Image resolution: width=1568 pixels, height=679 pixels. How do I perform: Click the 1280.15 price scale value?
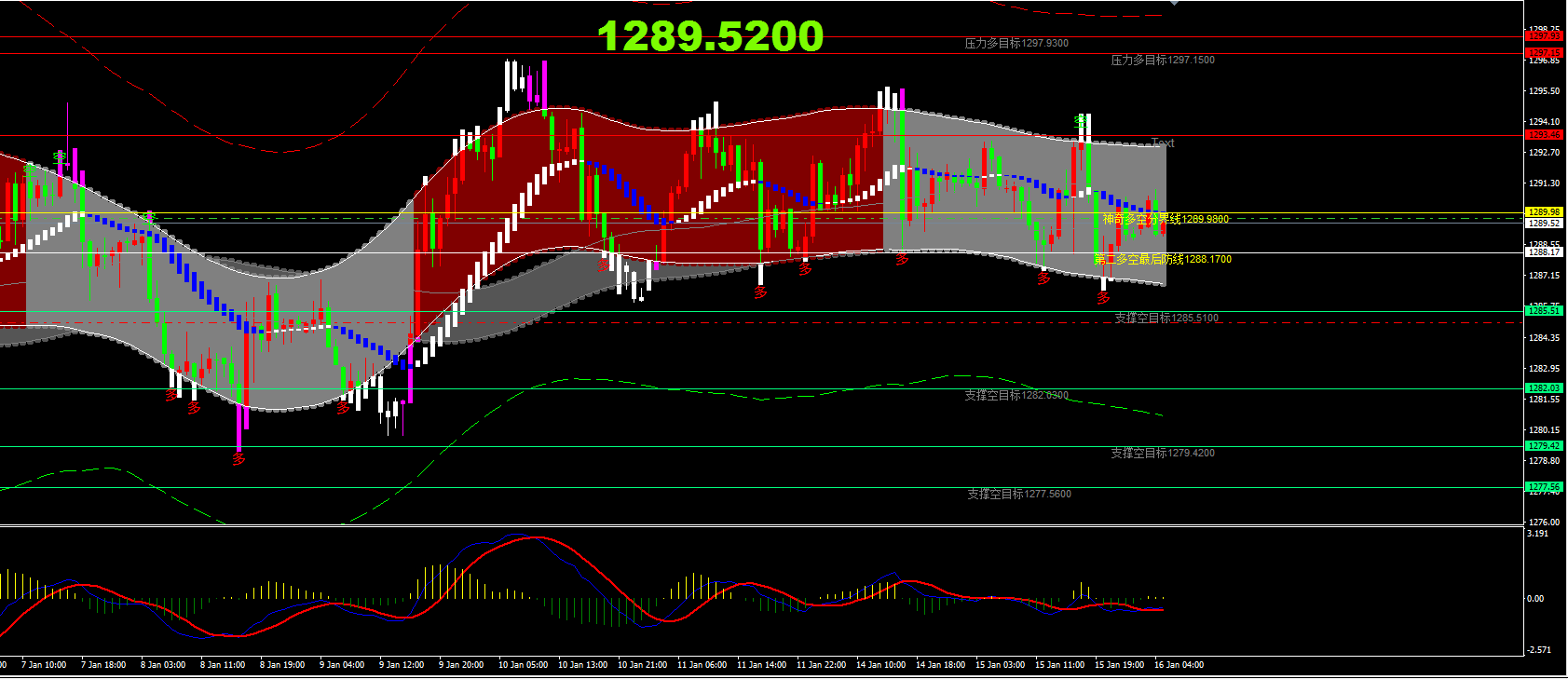1545,430
